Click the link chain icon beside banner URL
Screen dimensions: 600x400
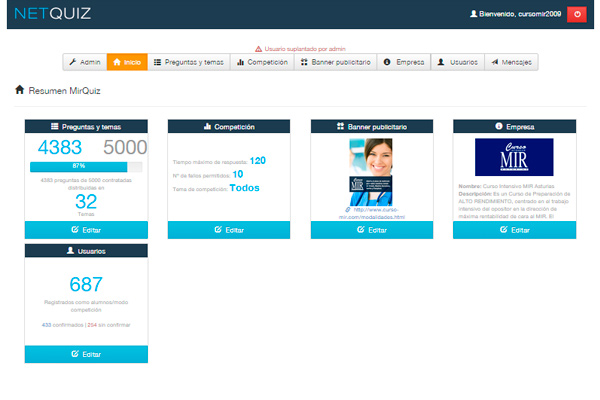[x=348, y=209]
